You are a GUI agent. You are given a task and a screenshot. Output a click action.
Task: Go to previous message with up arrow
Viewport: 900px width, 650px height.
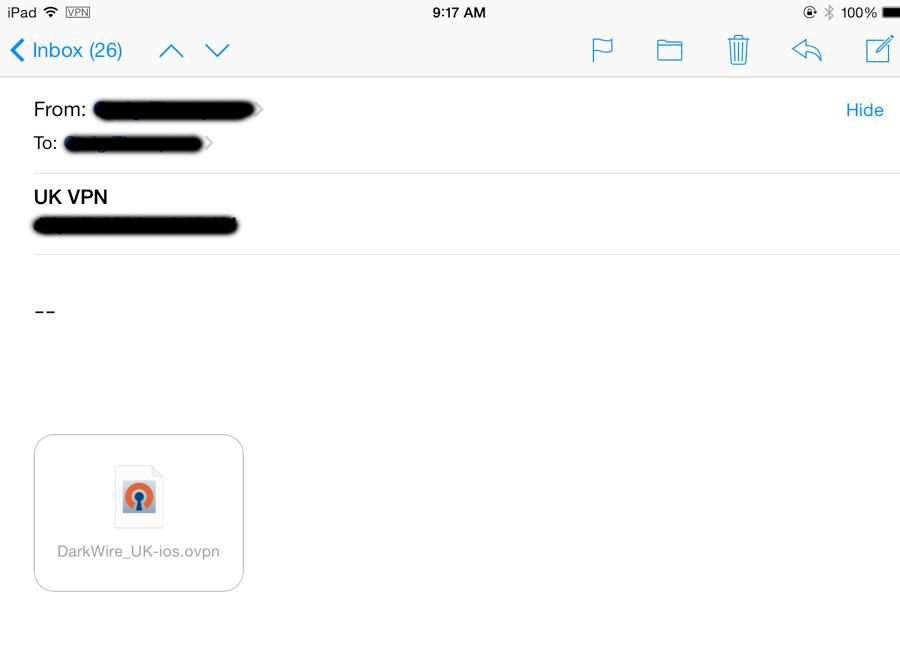pos(171,51)
